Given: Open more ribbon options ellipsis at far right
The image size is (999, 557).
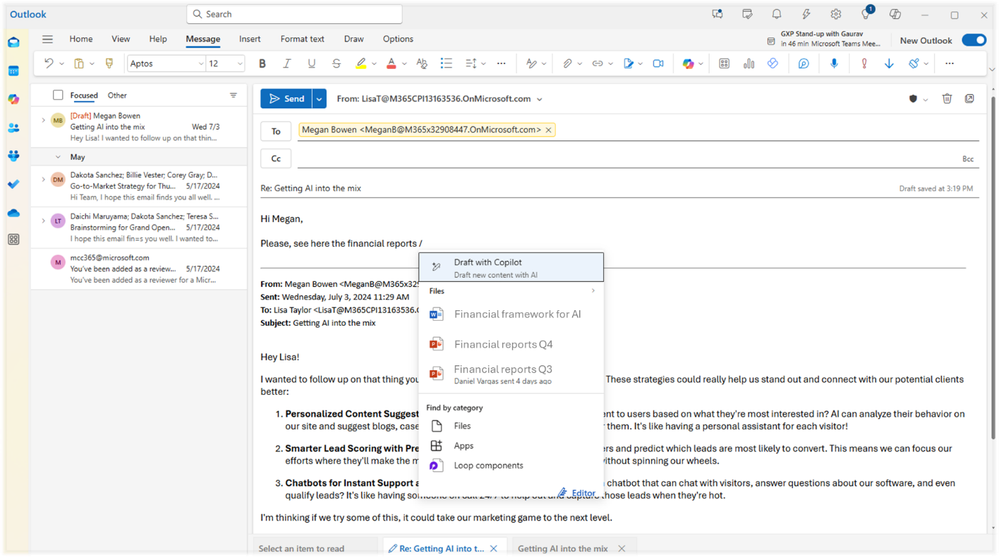Looking at the screenshot, I should (949, 64).
